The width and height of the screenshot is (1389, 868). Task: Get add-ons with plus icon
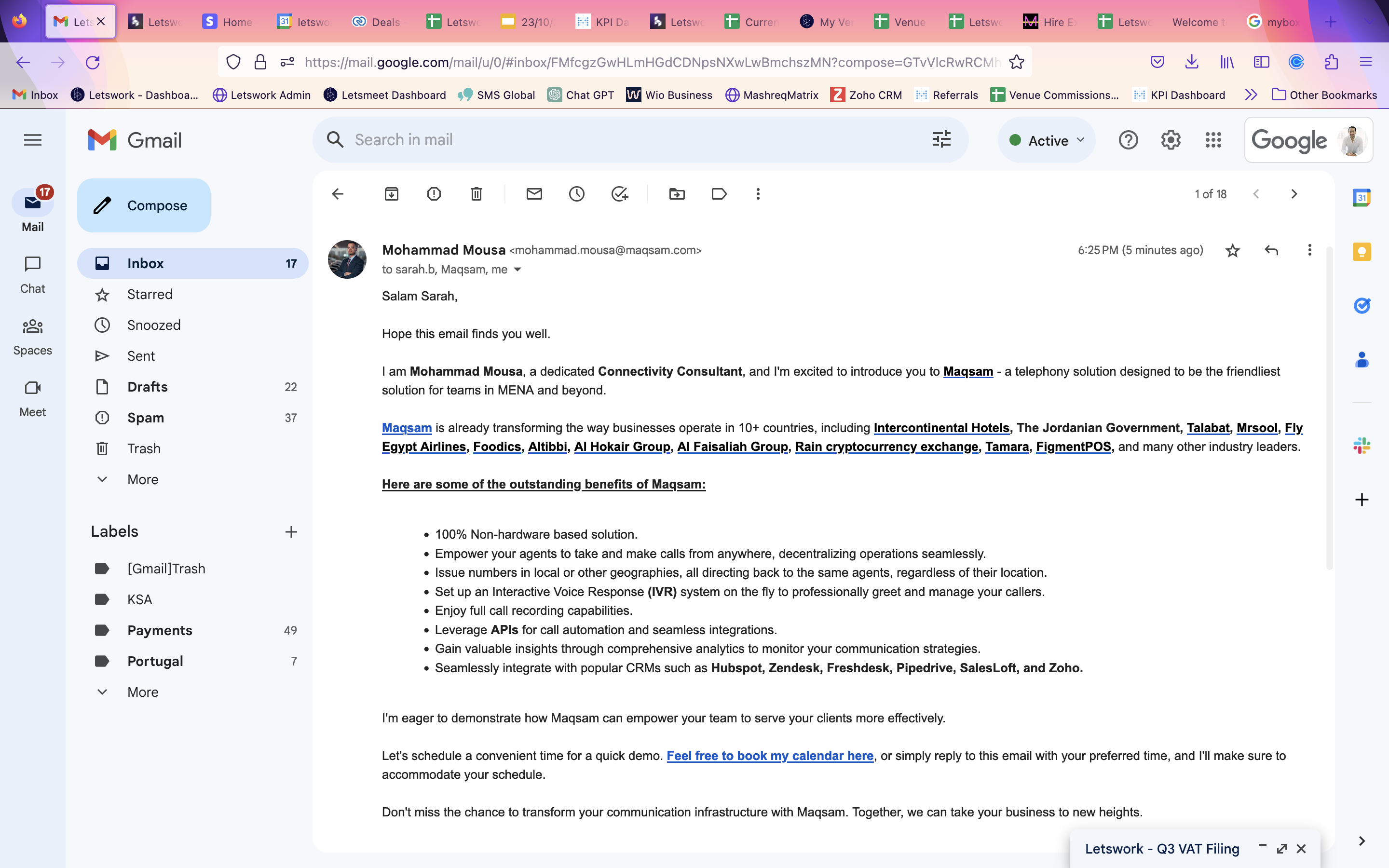pos(1362,500)
